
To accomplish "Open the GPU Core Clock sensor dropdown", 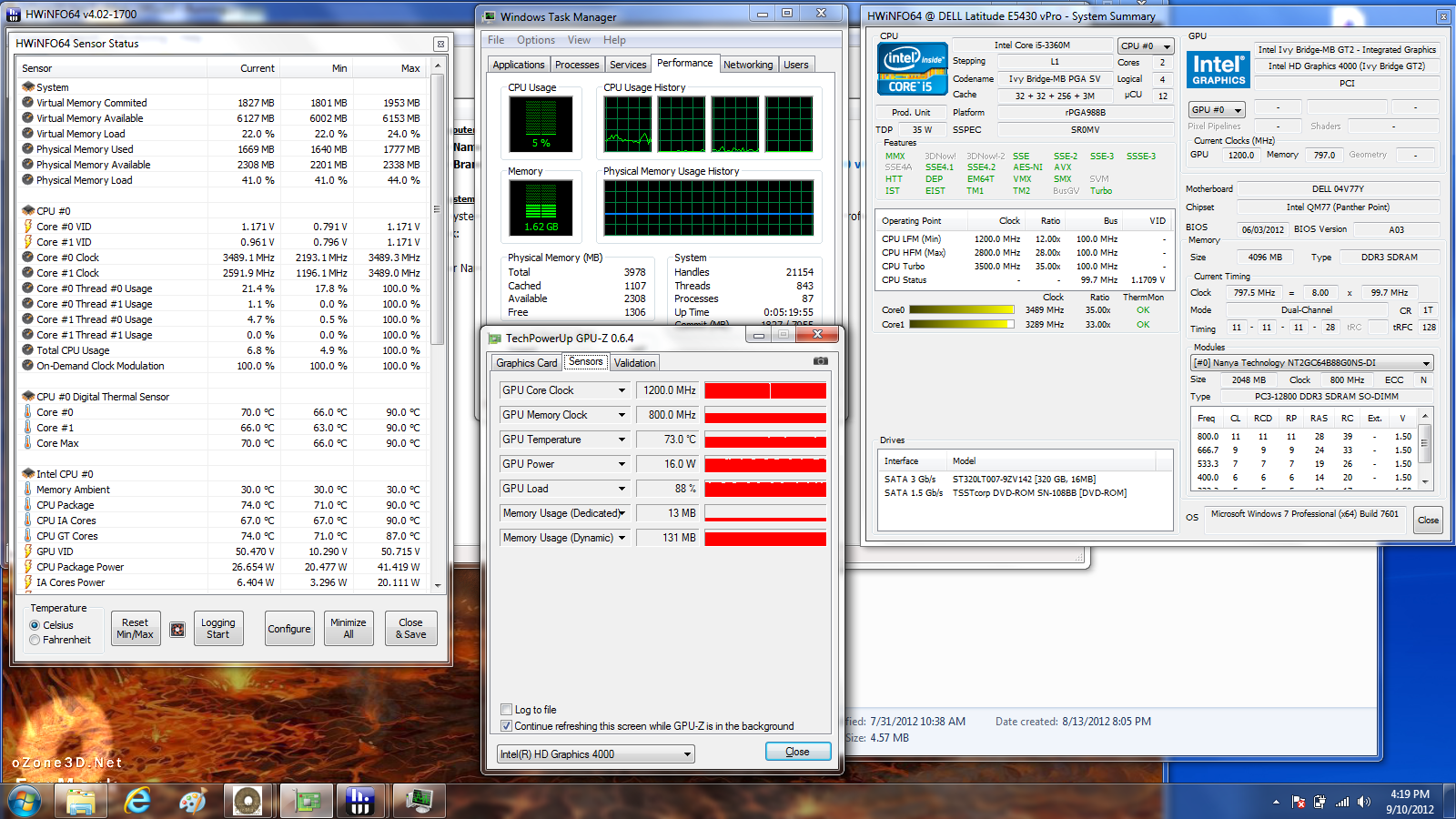I will coord(622,390).
